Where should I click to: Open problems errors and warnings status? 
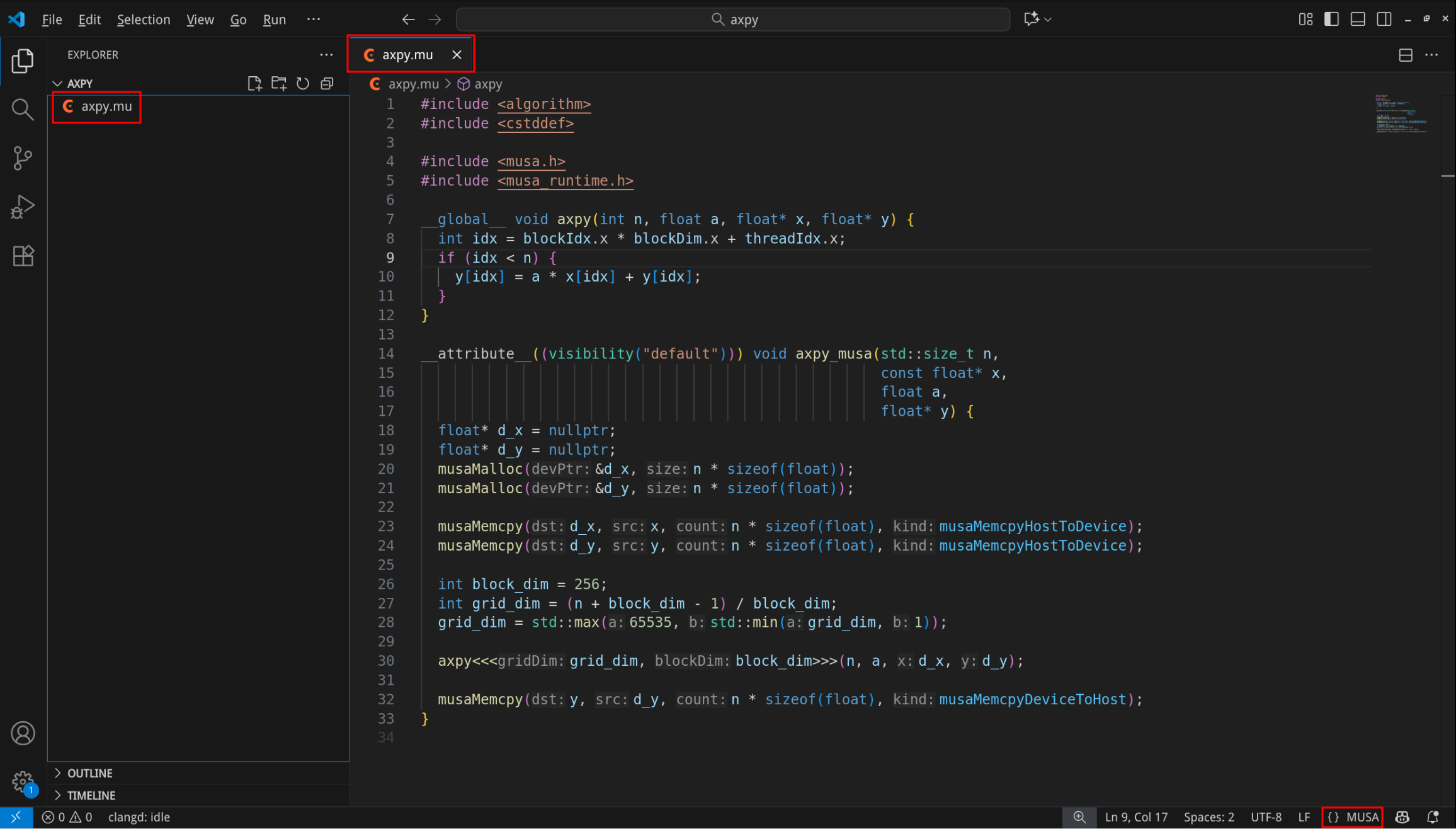[x=67, y=817]
